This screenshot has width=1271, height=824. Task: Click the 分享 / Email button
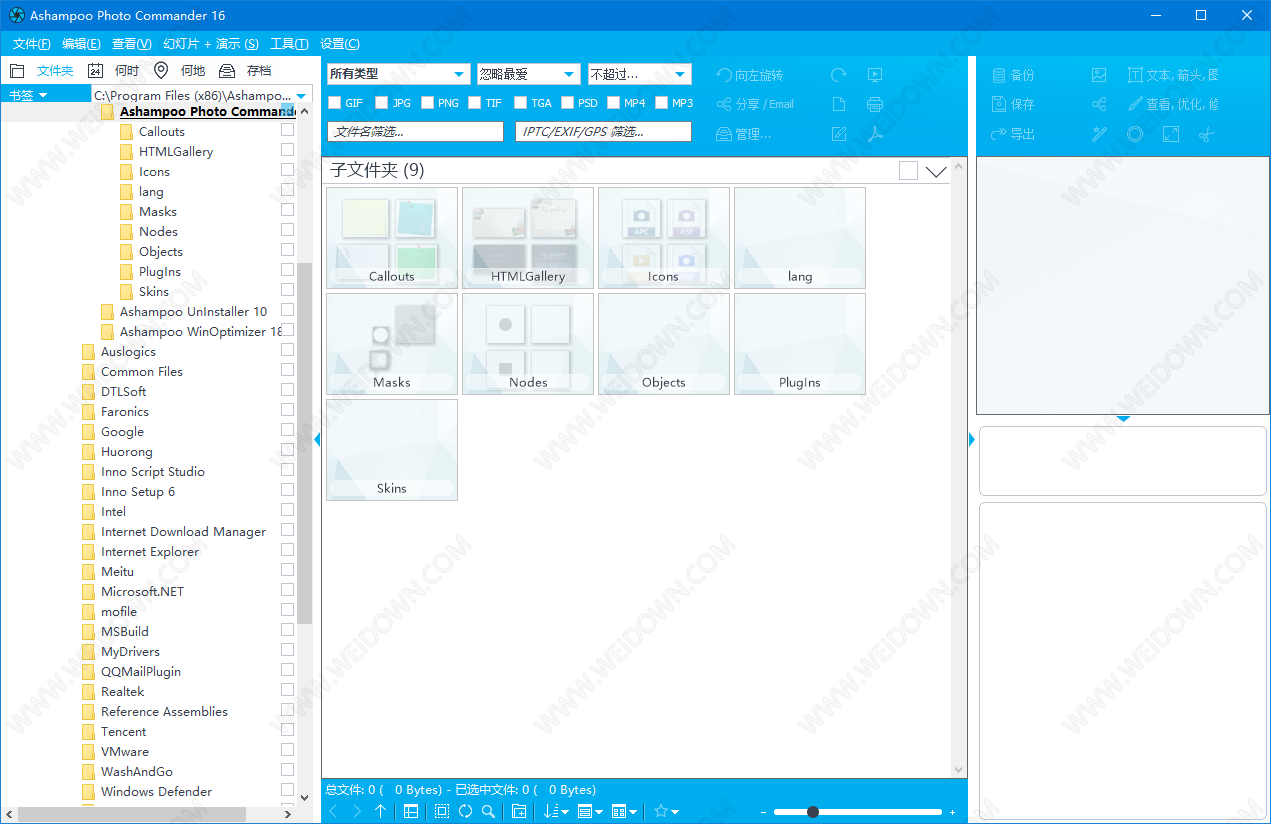pos(755,104)
